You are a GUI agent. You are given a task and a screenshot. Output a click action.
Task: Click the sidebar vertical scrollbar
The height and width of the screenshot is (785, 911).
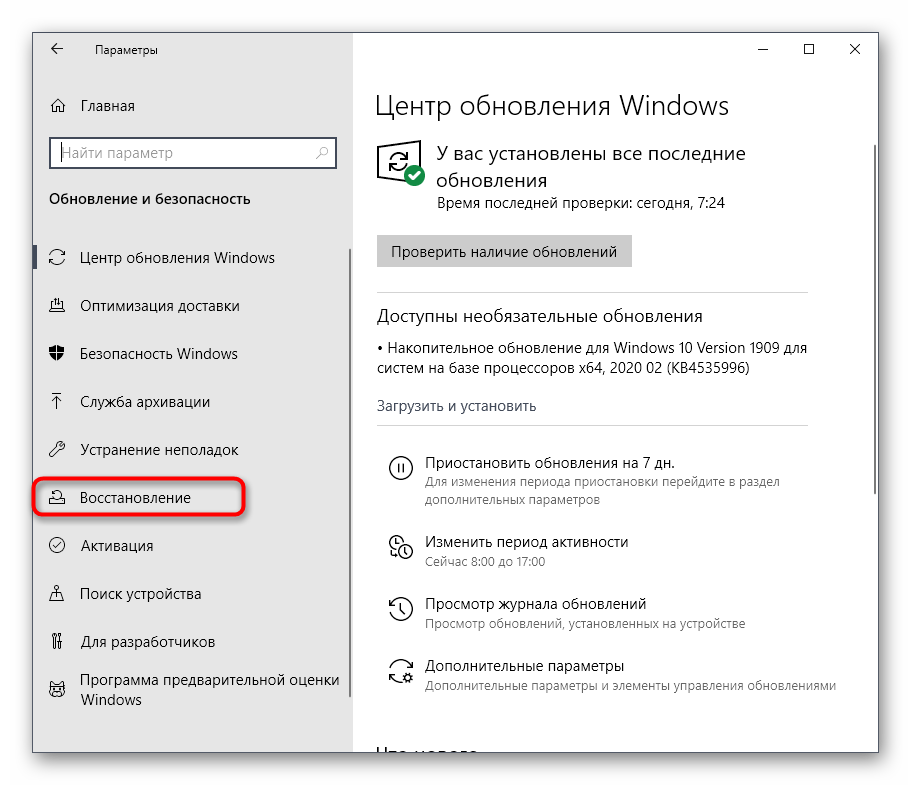[350, 472]
